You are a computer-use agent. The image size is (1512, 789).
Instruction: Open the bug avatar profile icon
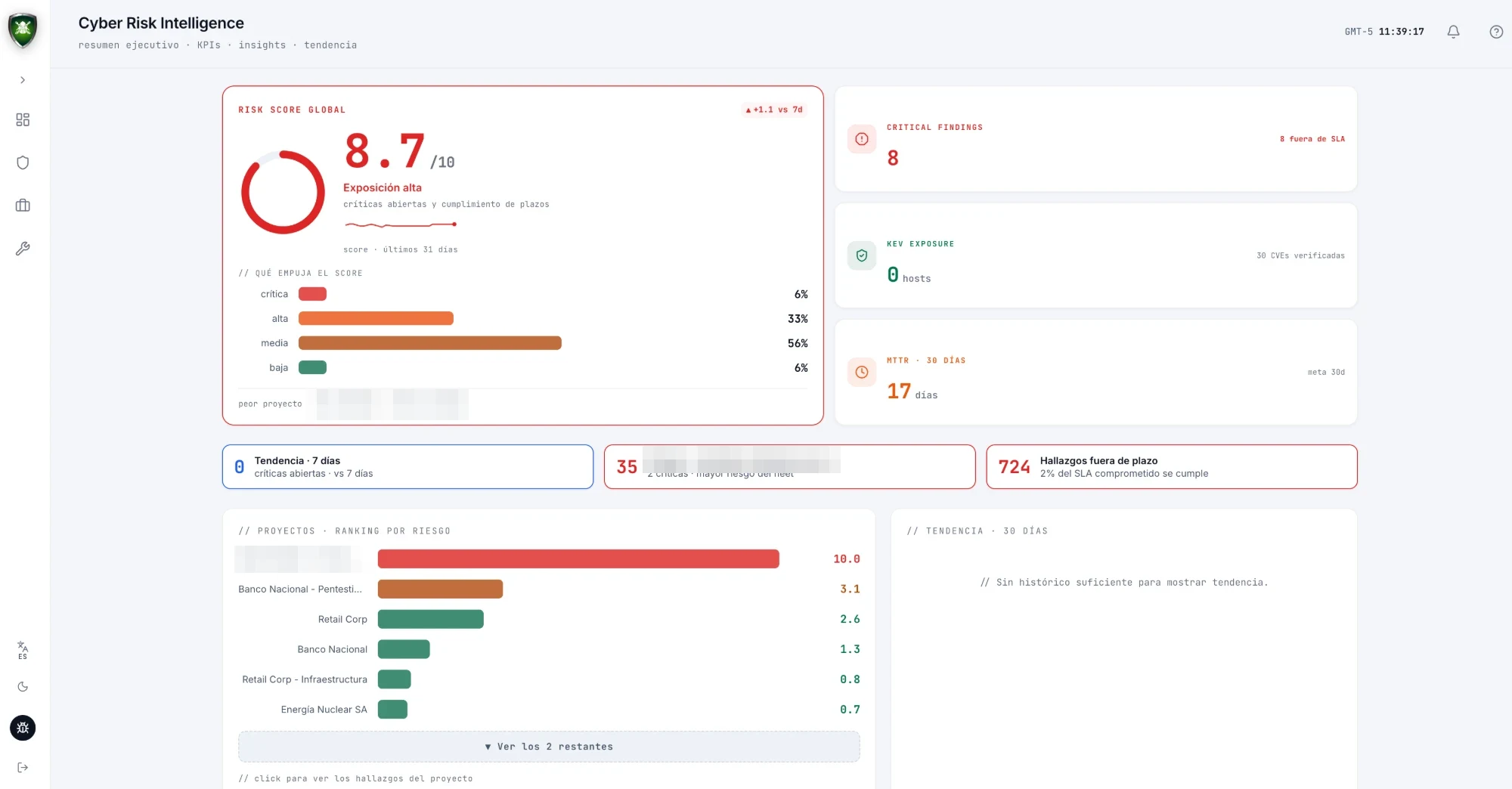click(23, 728)
